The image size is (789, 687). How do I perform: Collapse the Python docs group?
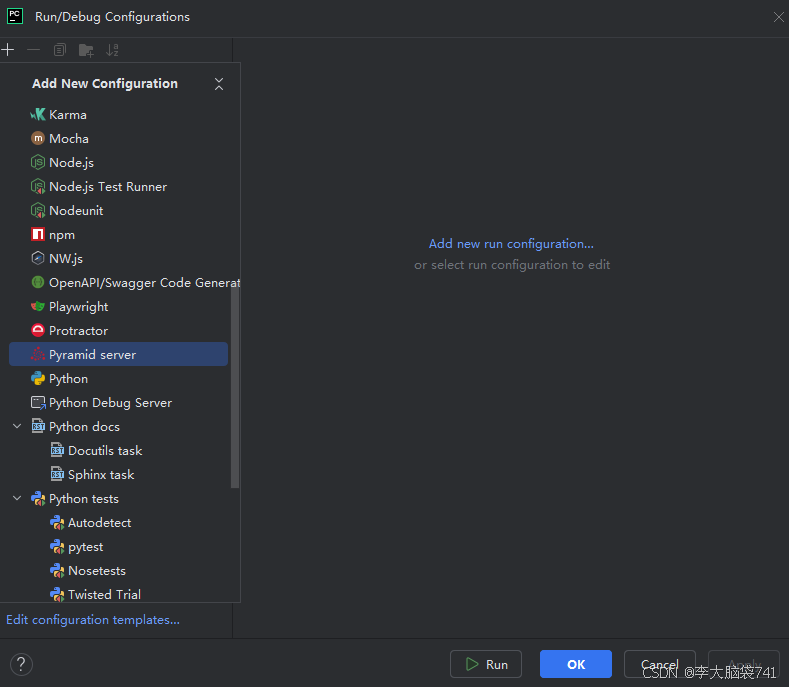(x=17, y=426)
